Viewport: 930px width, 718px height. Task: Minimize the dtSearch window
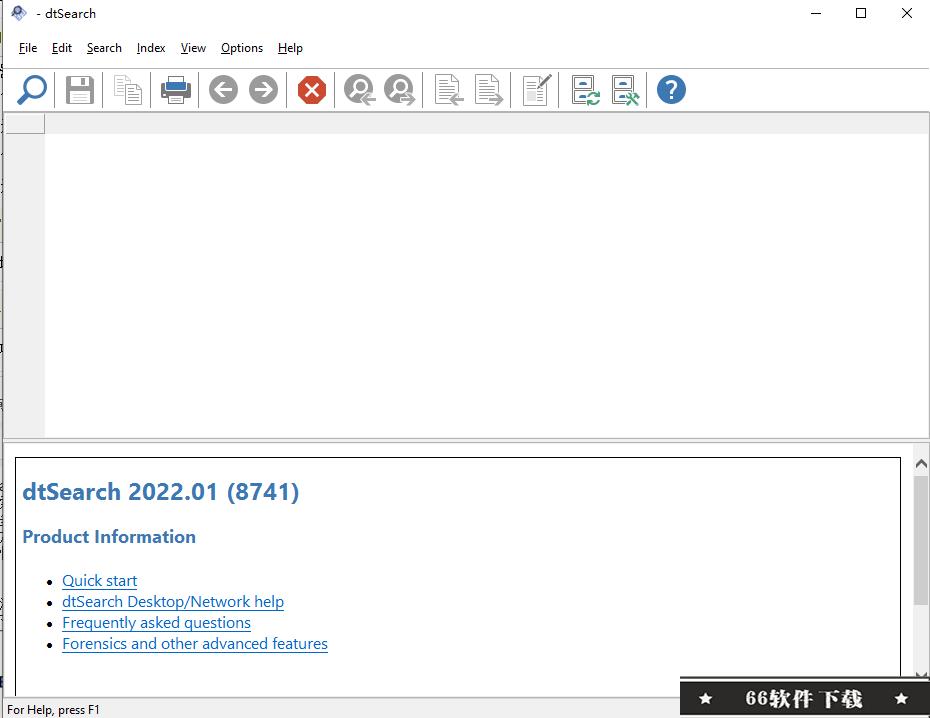pos(816,13)
